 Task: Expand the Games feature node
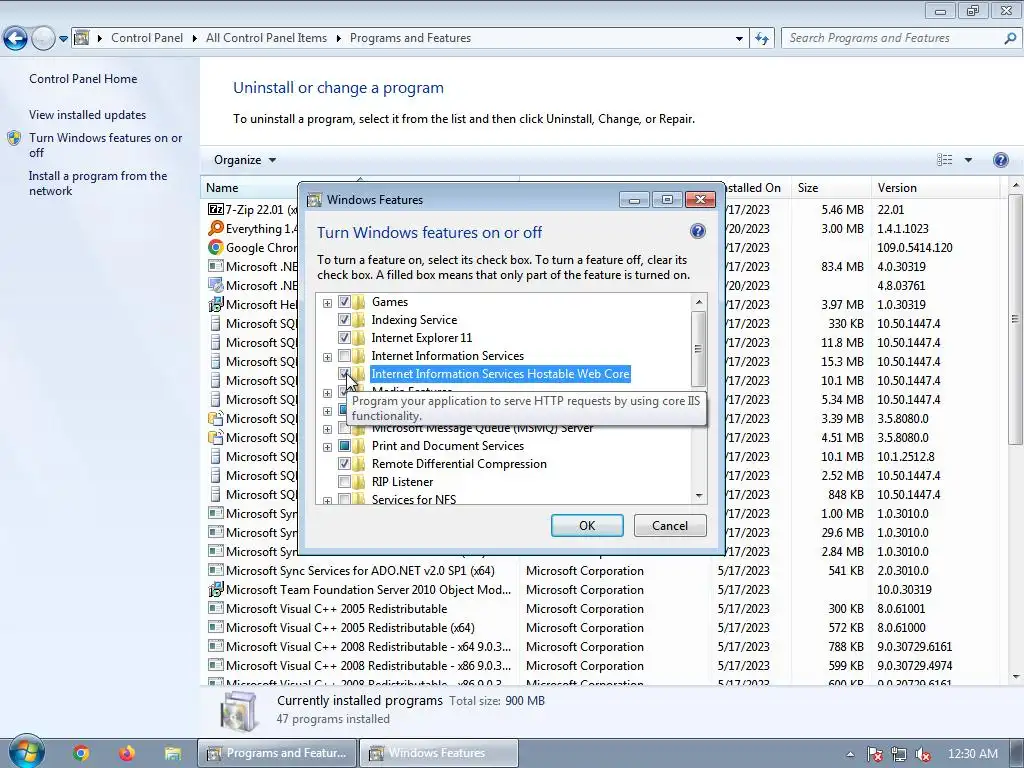point(327,303)
